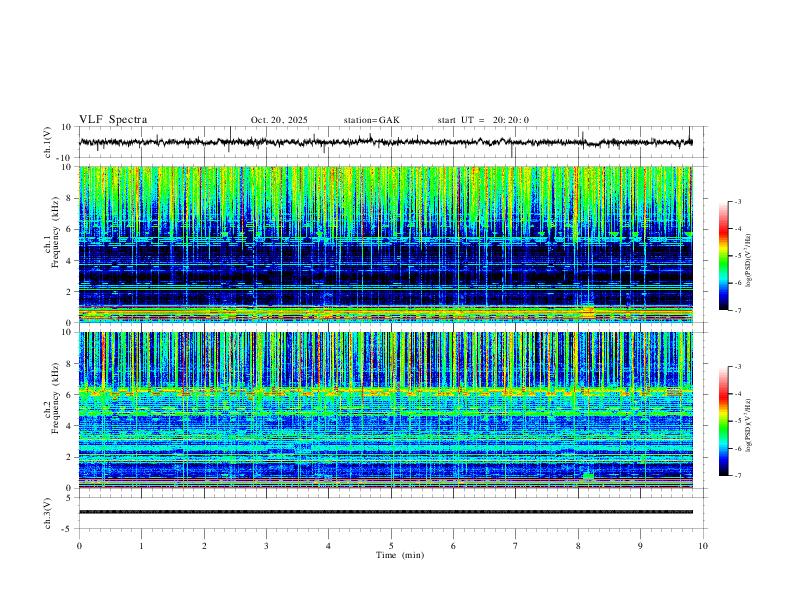Click the "2" kHz tick of the ch.2 spectrogram
Image resolution: width=792 pixels, height=612 pixels.
click(71, 457)
